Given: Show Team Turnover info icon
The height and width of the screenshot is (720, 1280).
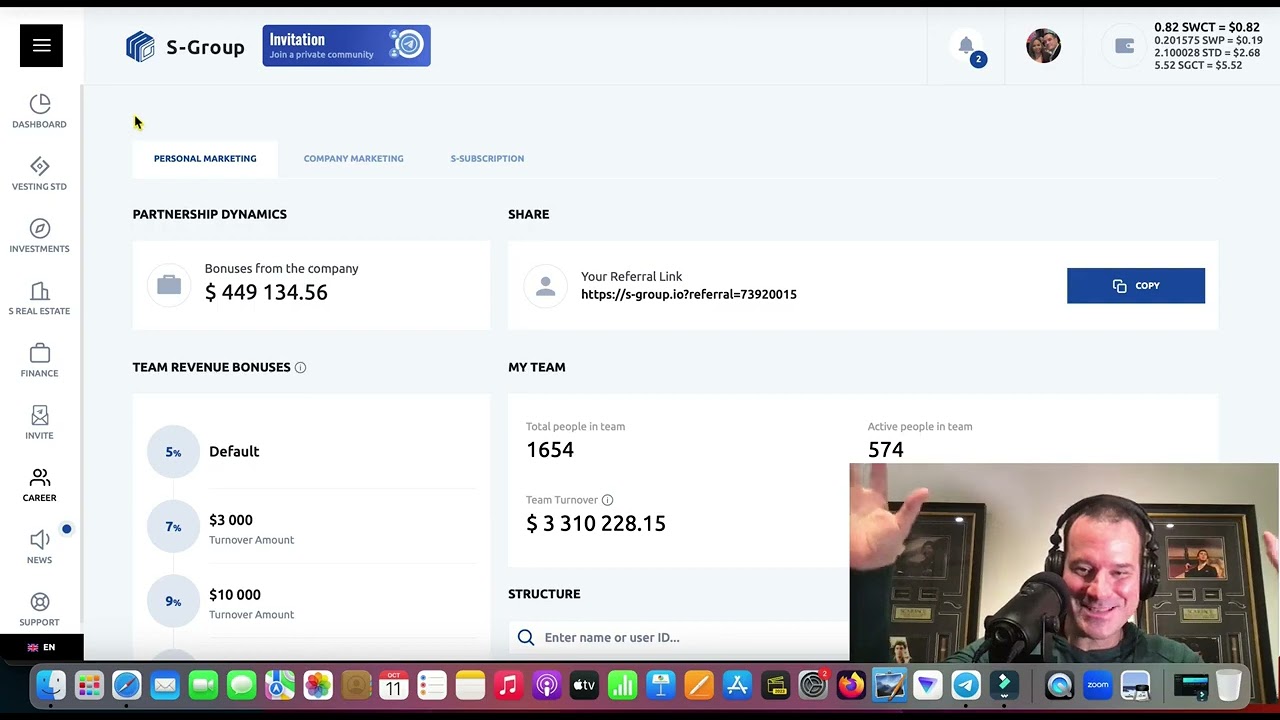Looking at the screenshot, I should 607,500.
